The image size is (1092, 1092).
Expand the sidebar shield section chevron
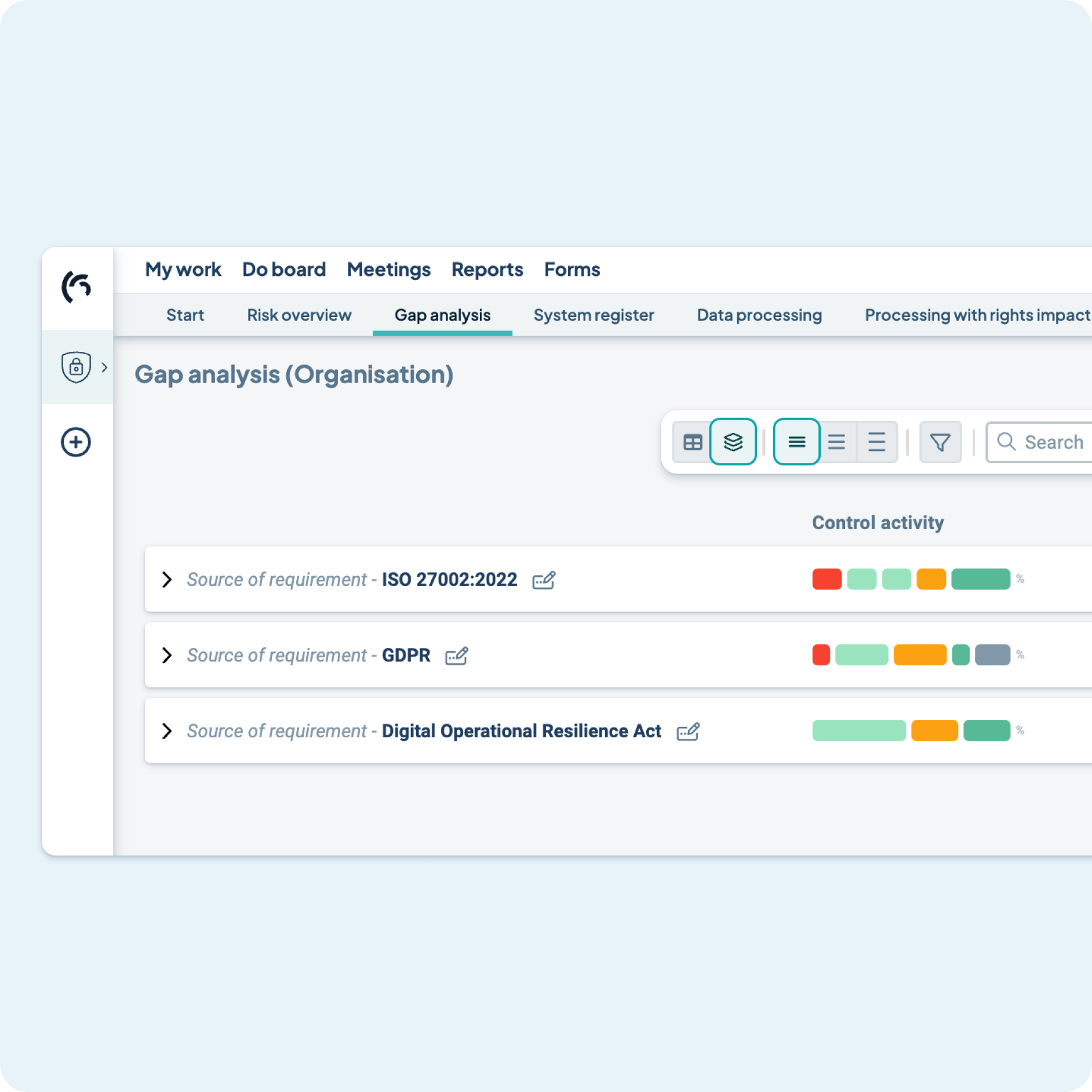pos(105,367)
